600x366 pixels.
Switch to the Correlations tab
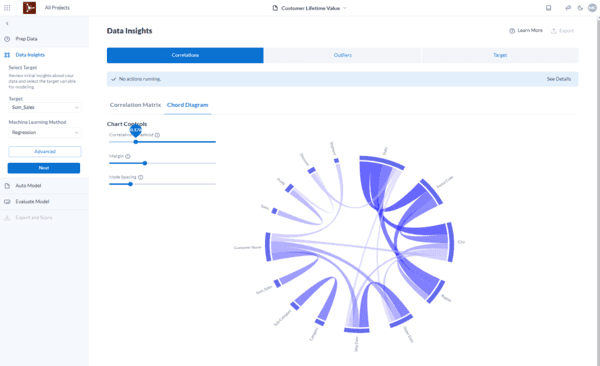point(185,55)
